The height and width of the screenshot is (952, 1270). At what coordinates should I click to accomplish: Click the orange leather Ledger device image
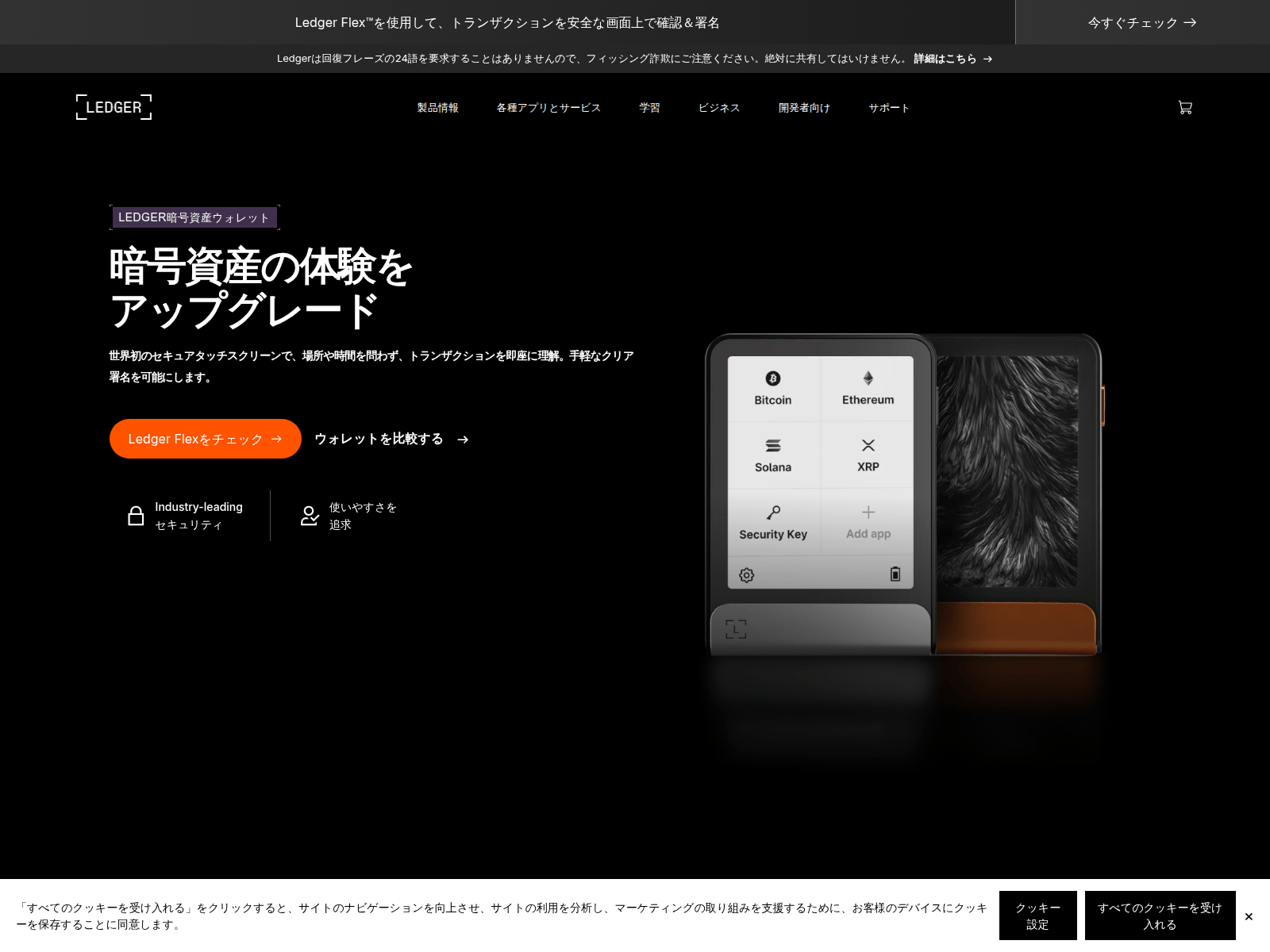(1019, 496)
